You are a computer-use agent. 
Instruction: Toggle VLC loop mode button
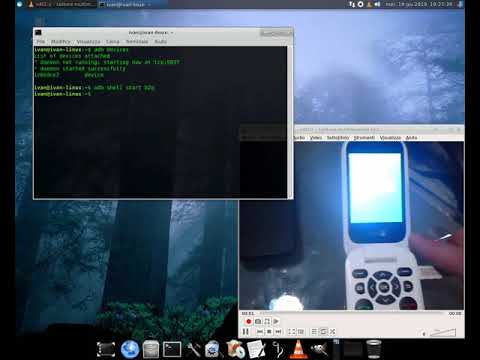point(323,332)
